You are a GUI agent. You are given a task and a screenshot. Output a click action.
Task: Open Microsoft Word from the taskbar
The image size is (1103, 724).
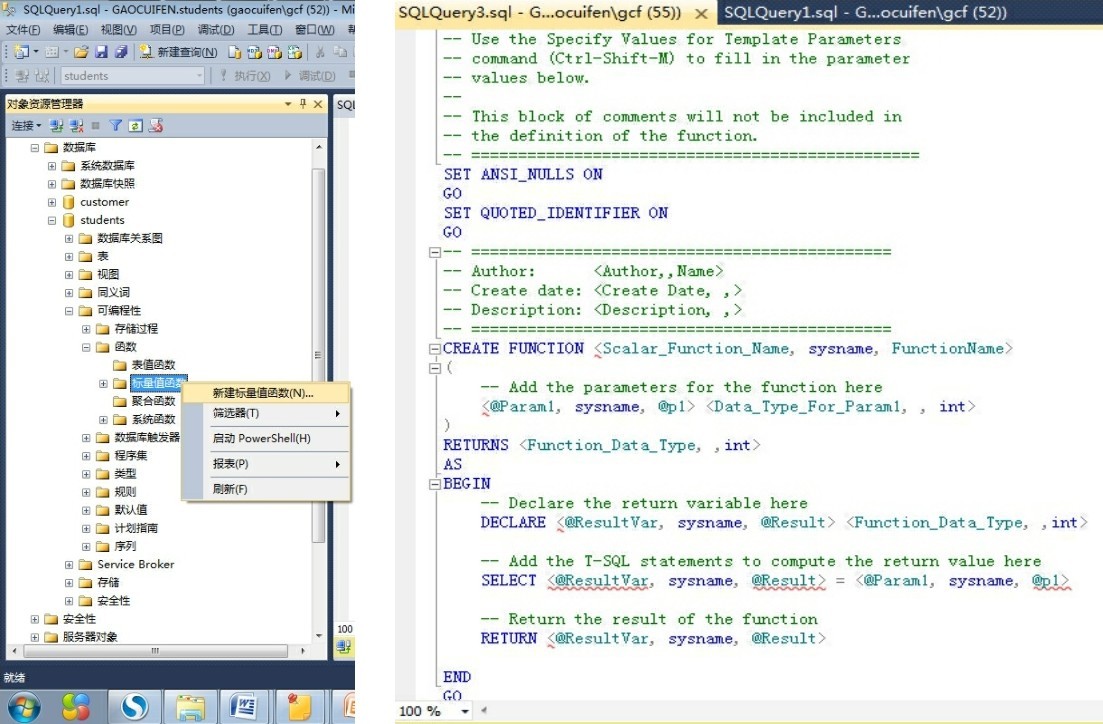tap(242, 707)
